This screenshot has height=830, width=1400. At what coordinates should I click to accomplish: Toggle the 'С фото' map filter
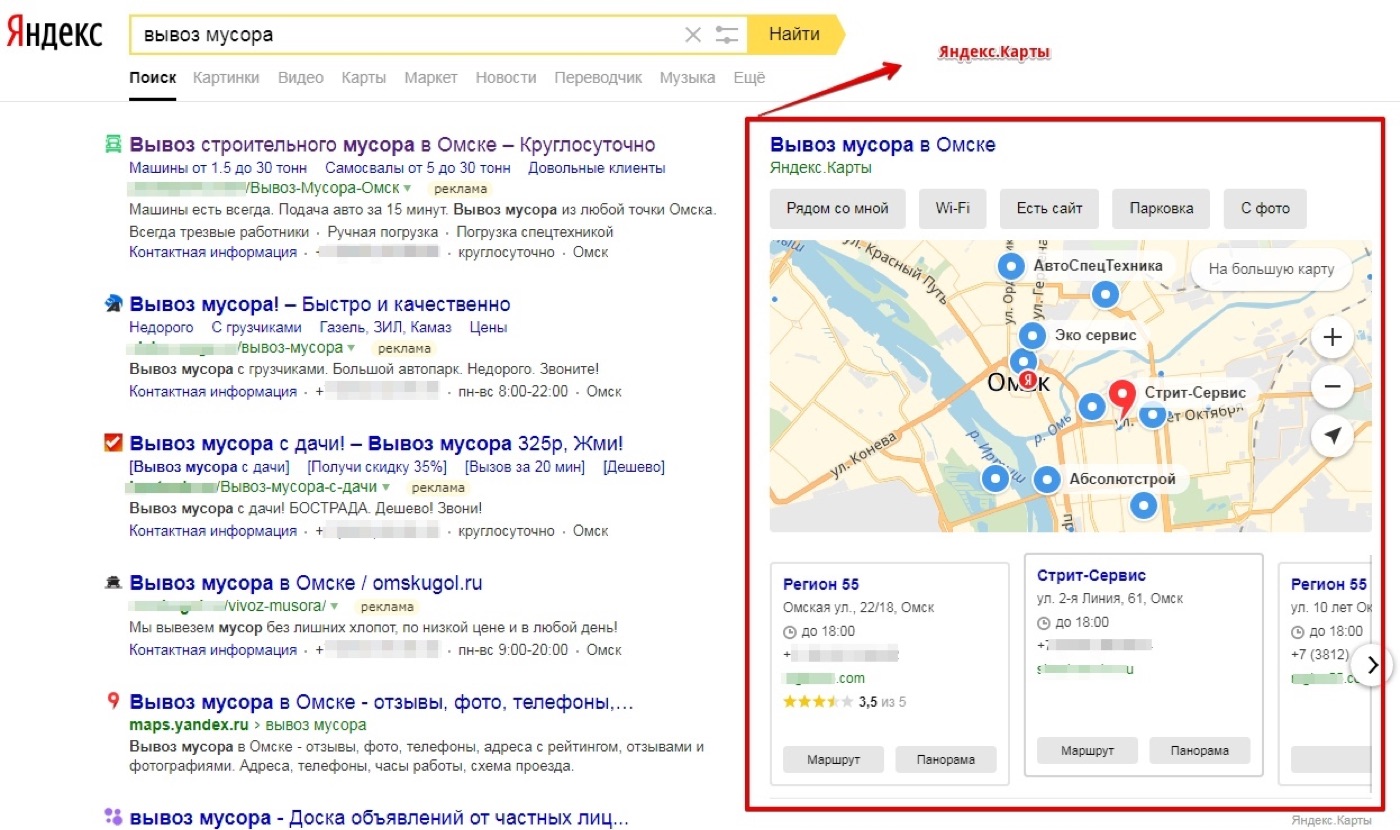[1265, 209]
